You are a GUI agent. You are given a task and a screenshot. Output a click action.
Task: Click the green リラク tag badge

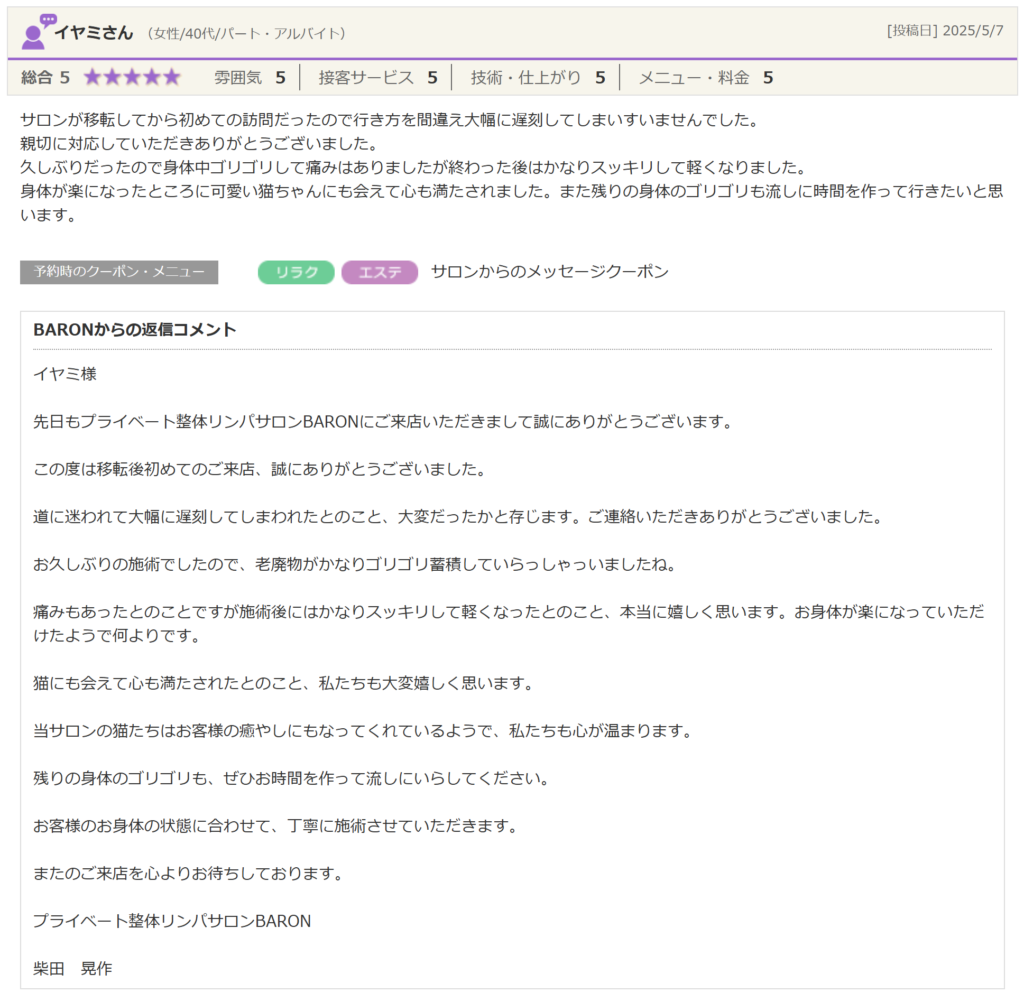click(296, 272)
